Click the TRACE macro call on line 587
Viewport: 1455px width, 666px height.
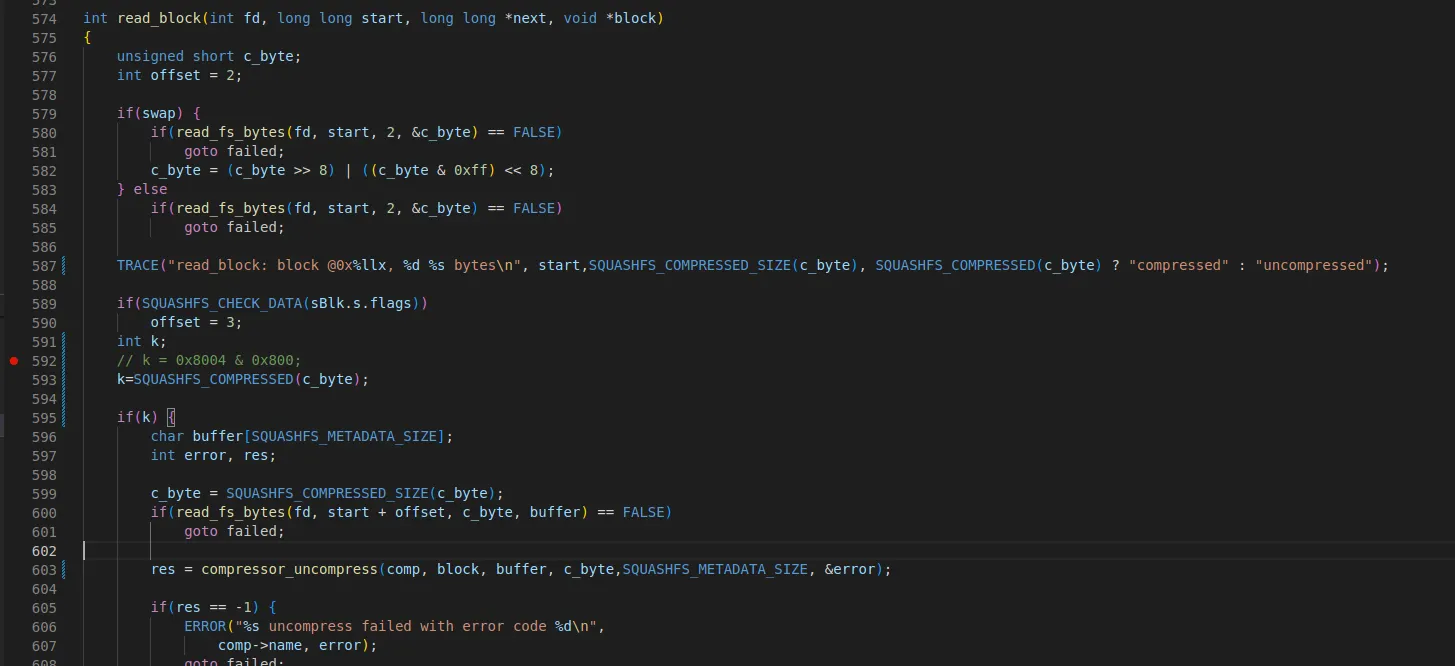[x=138, y=265]
